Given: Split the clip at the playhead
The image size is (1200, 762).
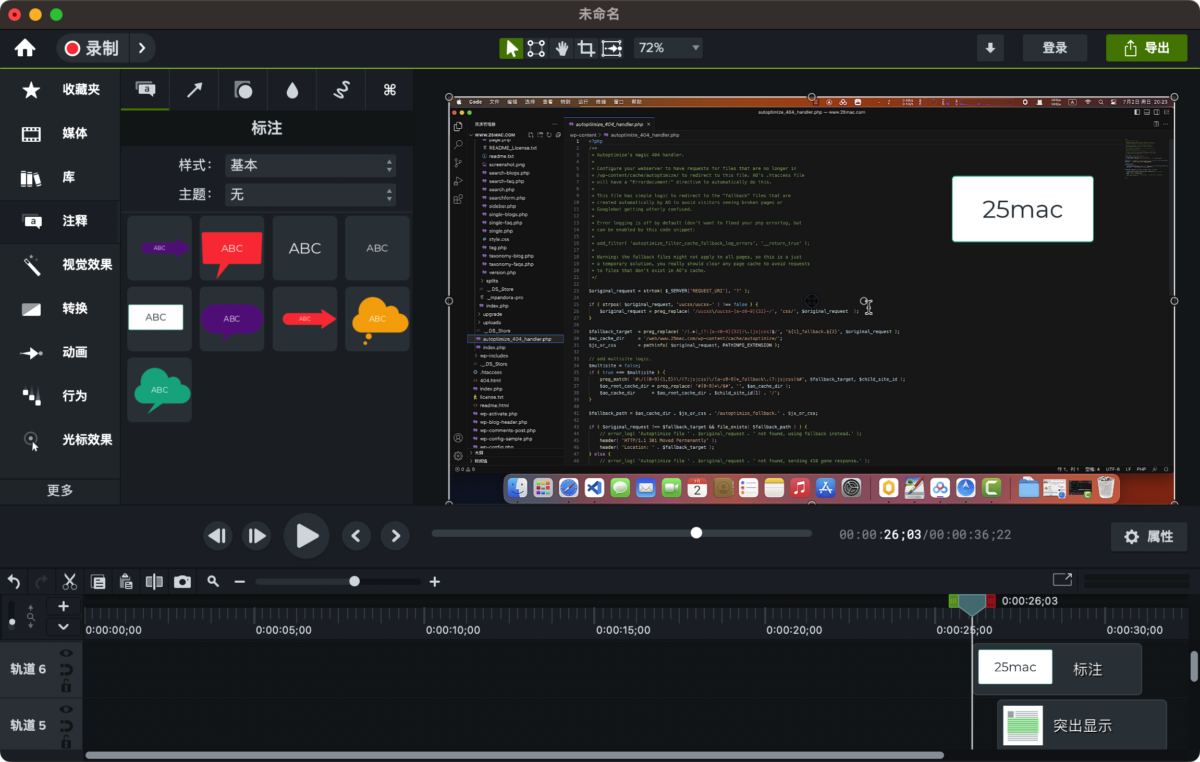Looking at the screenshot, I should pyautogui.click(x=154, y=581).
